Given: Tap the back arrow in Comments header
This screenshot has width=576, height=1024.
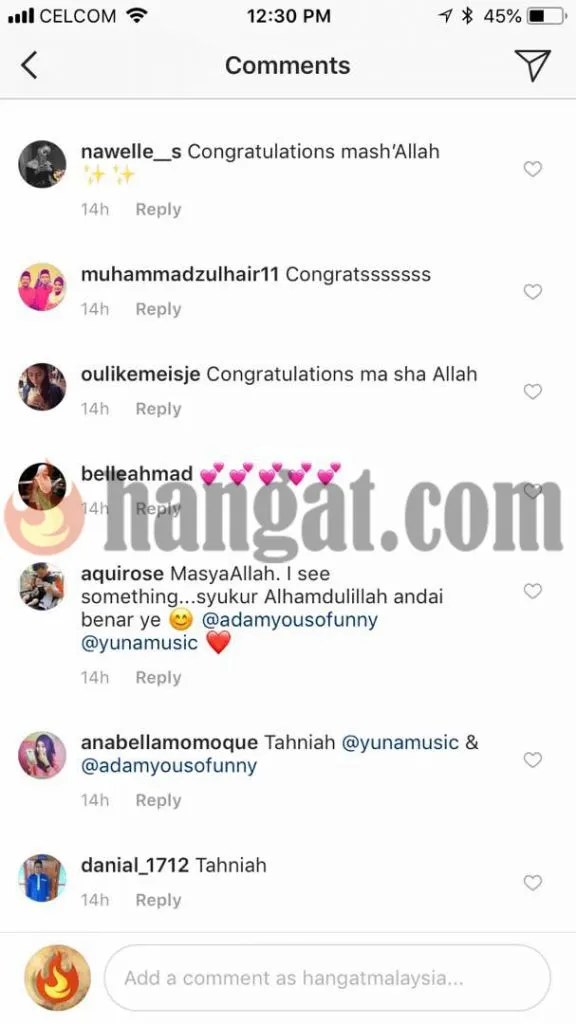Looking at the screenshot, I should point(29,66).
